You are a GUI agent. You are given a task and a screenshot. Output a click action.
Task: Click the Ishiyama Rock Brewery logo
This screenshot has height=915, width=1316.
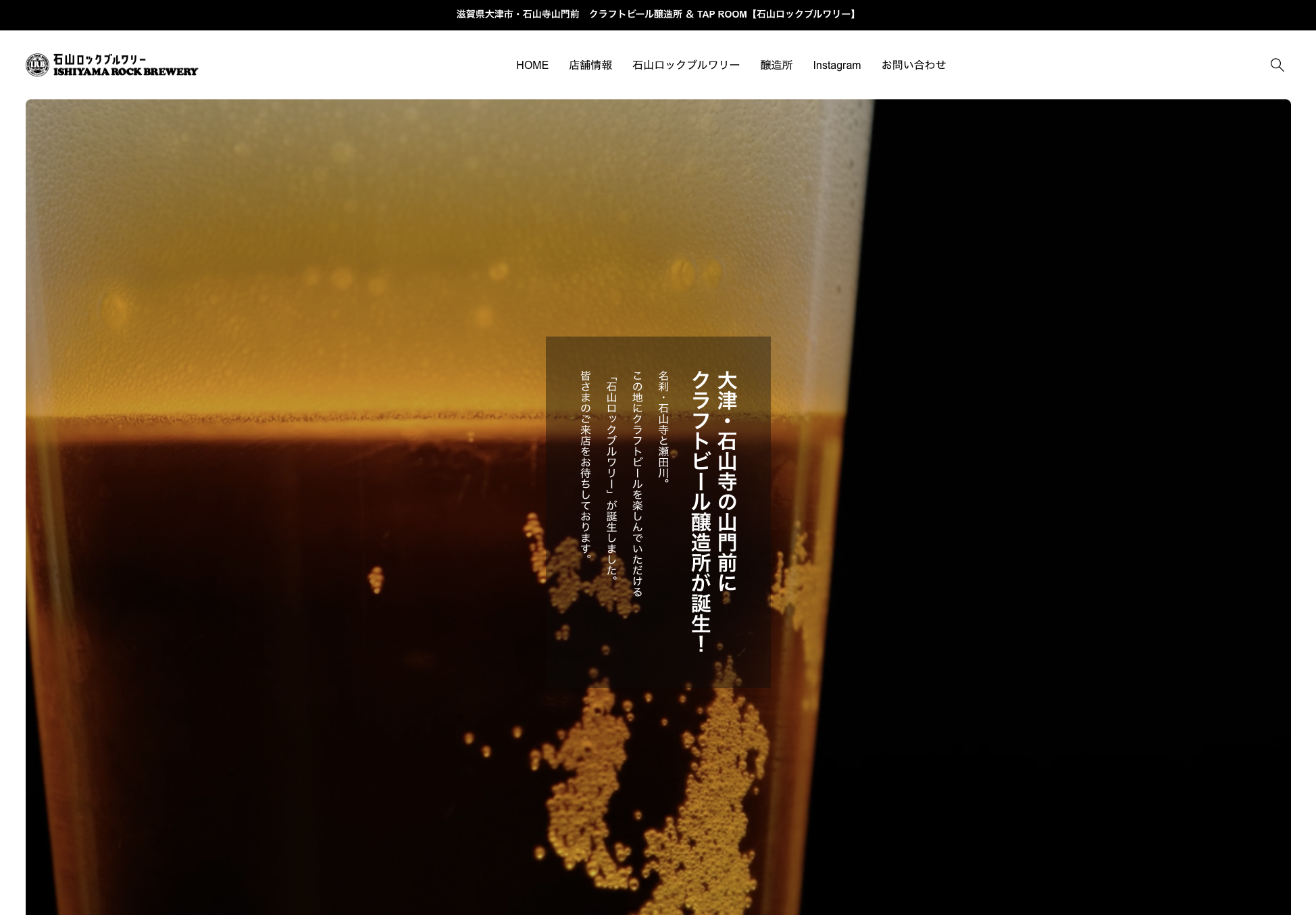click(x=112, y=65)
